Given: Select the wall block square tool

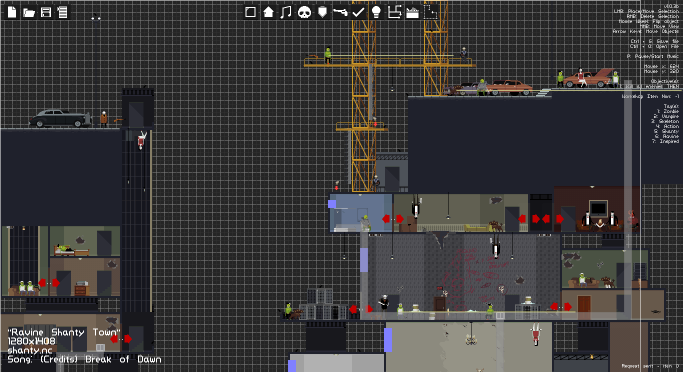Looking at the screenshot, I should 250,12.
